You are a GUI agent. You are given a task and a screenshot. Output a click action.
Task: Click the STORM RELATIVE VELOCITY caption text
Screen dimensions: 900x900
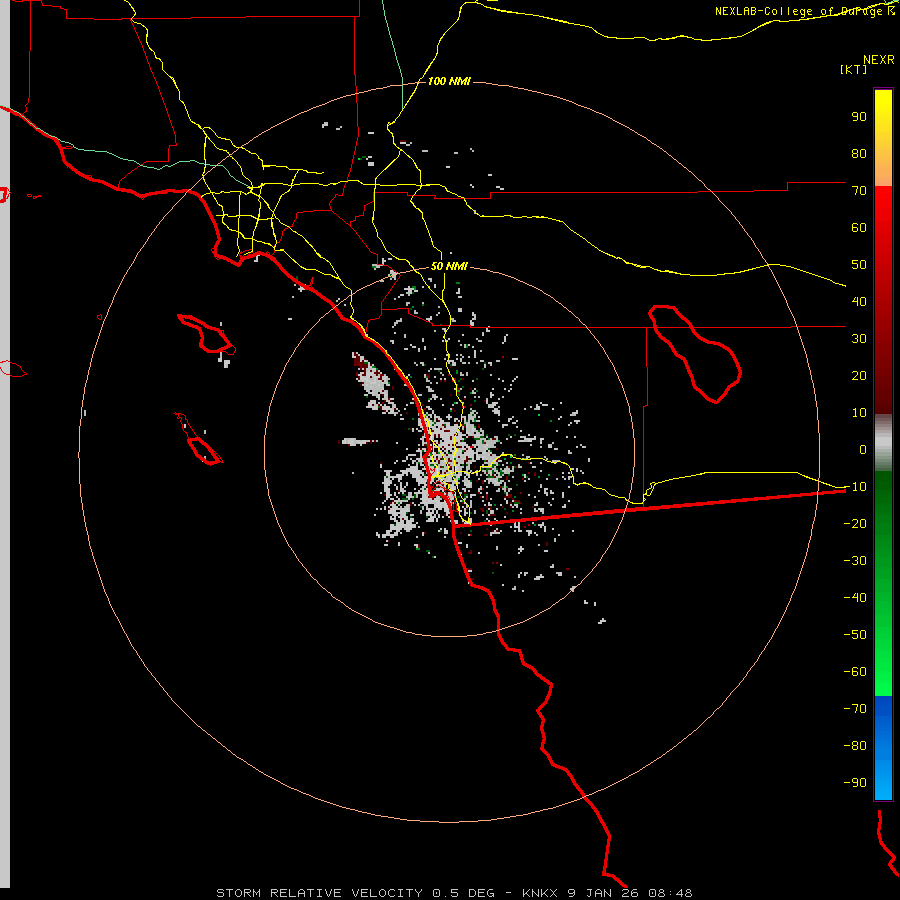[319, 893]
